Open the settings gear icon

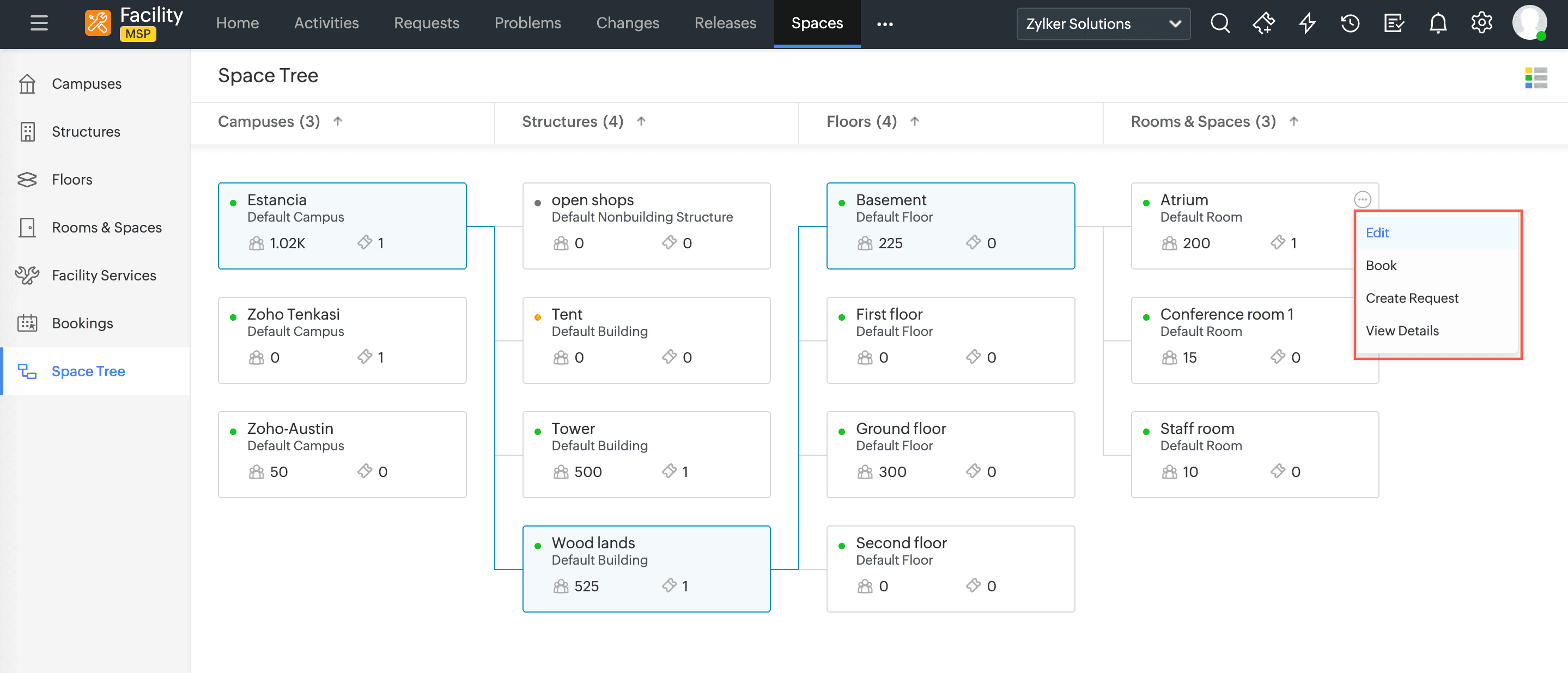pos(1481,23)
